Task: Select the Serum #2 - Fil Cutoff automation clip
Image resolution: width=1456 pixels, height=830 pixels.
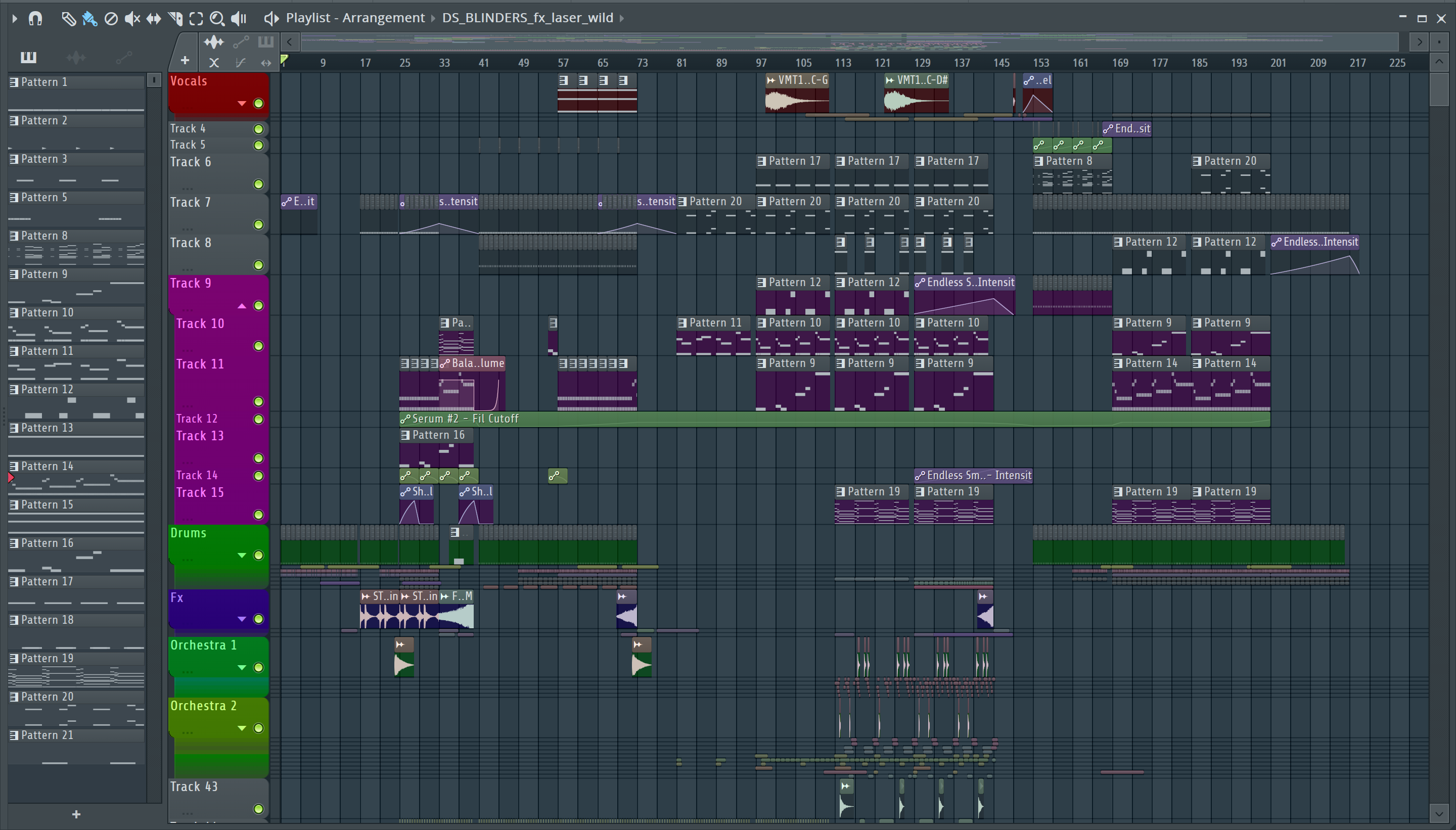Action: click(834, 419)
